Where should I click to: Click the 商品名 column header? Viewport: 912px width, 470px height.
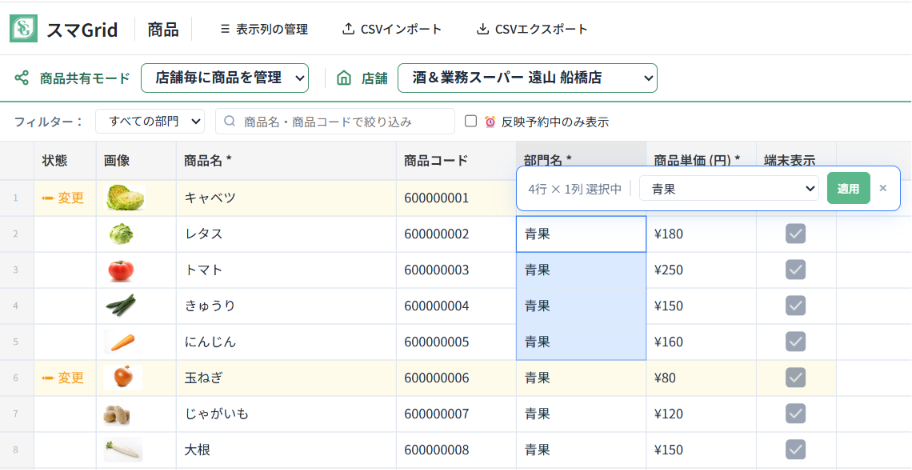click(287, 161)
